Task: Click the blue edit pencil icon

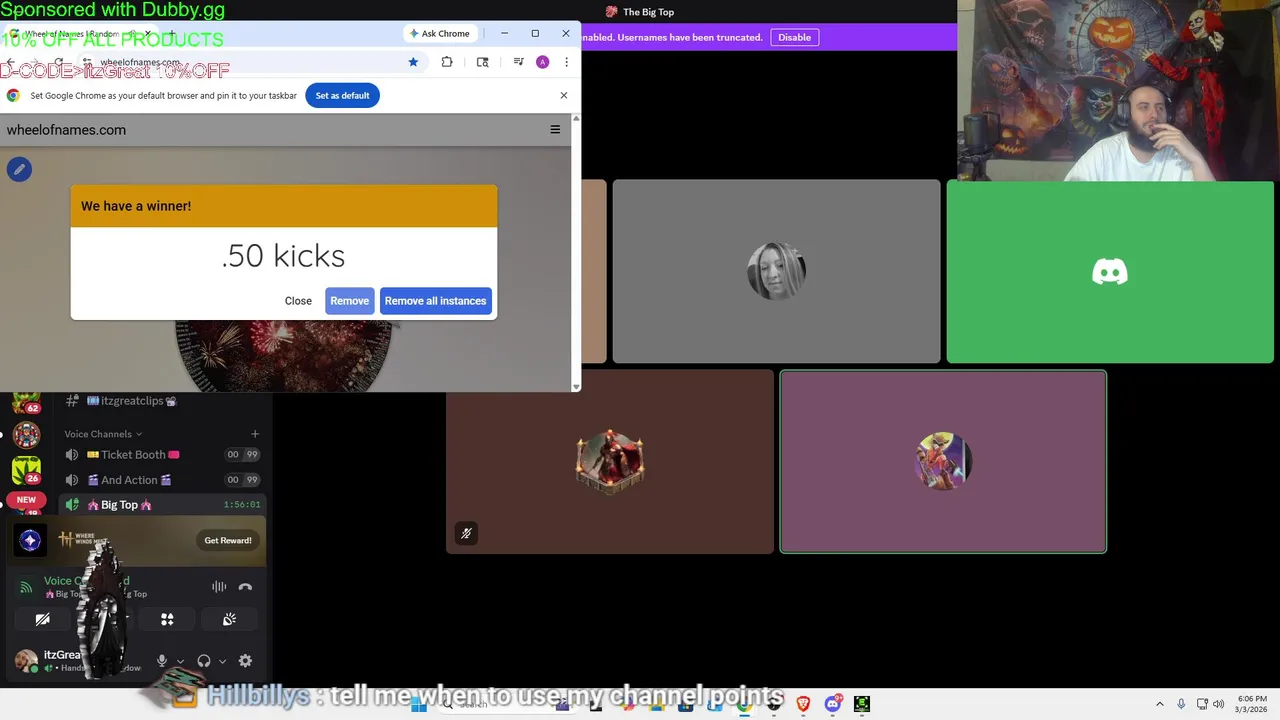Action: pos(19,169)
